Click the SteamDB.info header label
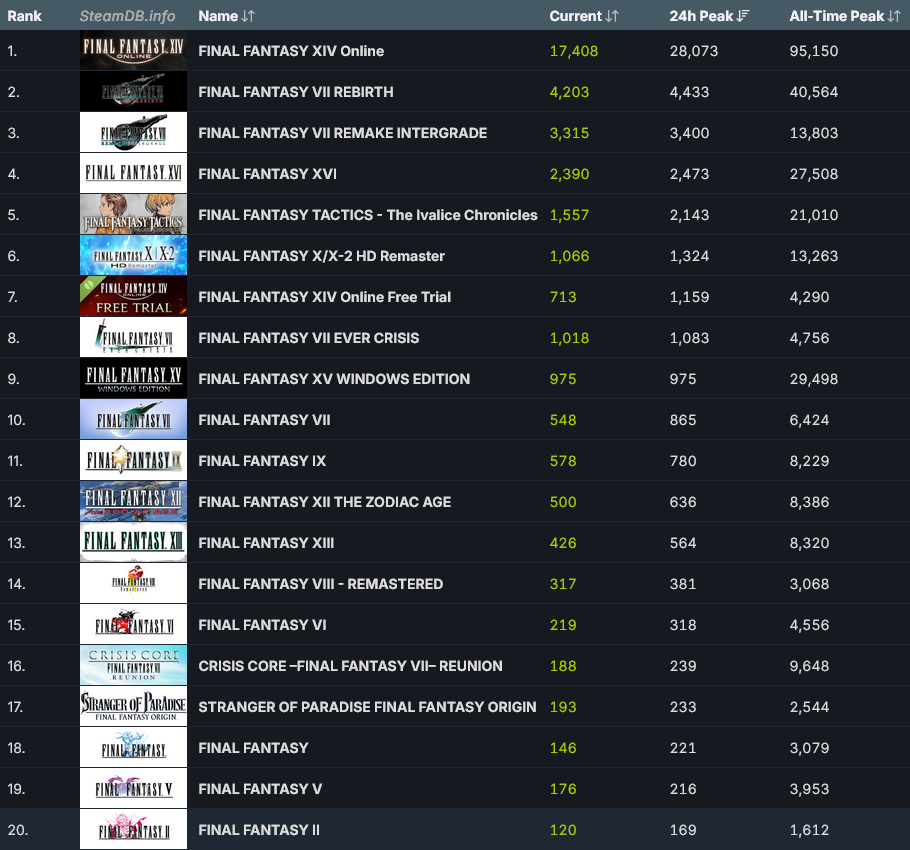910x850 pixels. pos(127,16)
